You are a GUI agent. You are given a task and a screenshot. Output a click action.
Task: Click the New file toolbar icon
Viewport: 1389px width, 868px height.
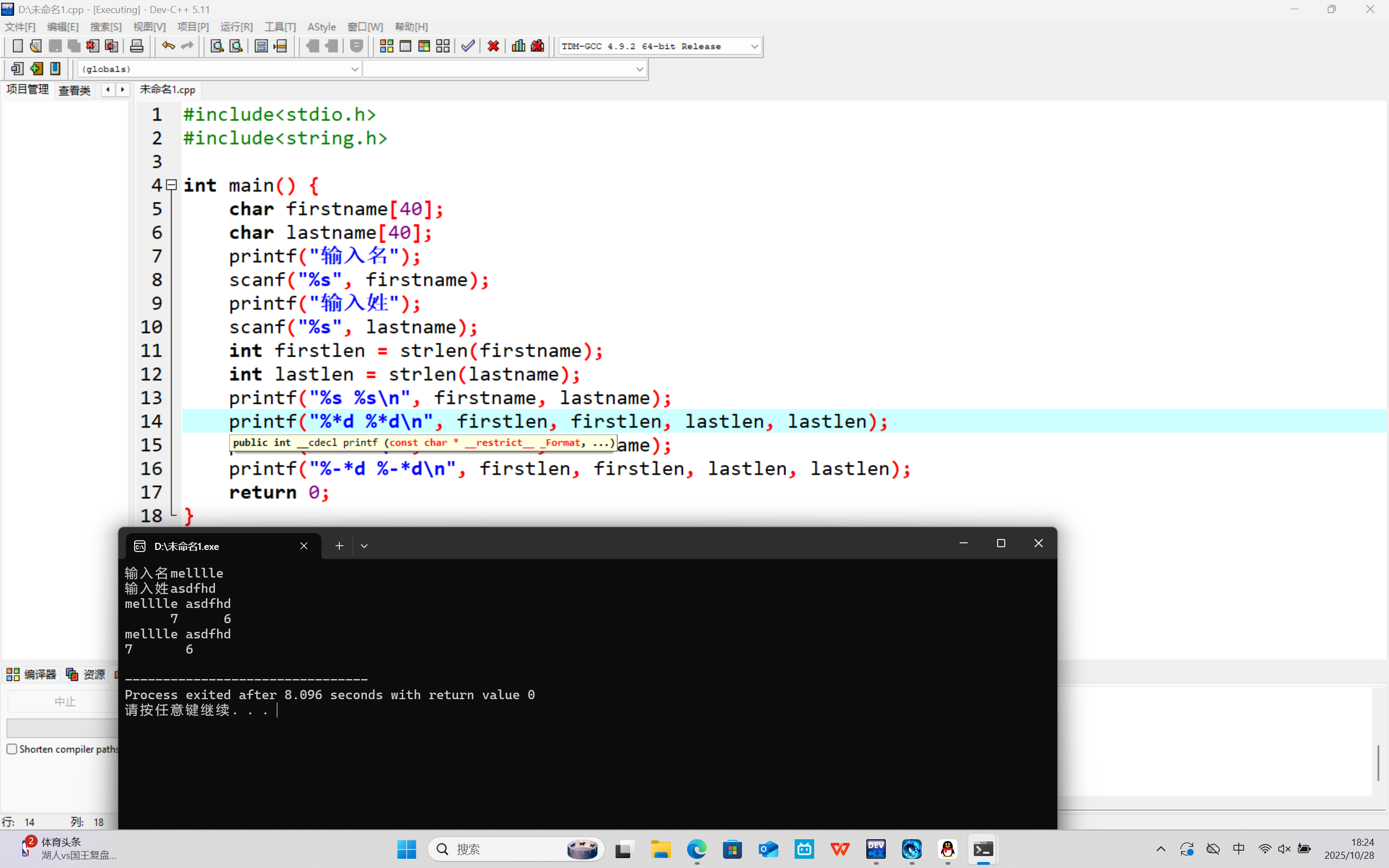coord(17,46)
